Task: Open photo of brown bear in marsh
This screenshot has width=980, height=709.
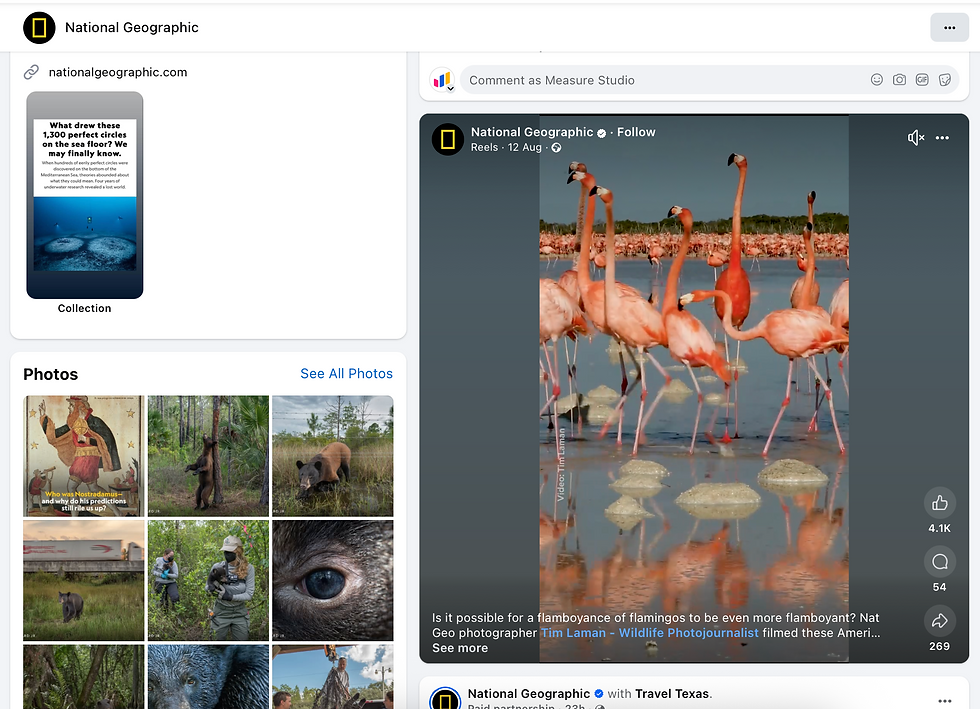Action: [x=332, y=456]
